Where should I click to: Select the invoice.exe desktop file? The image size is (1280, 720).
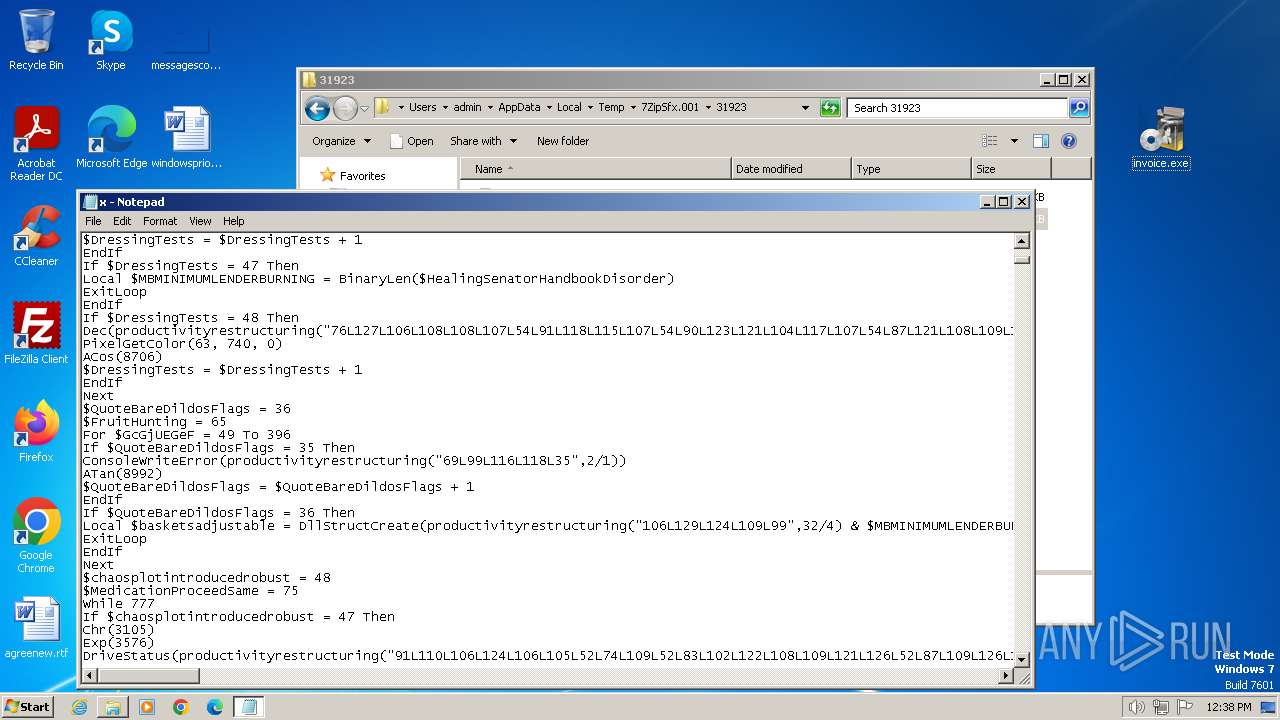(1161, 138)
